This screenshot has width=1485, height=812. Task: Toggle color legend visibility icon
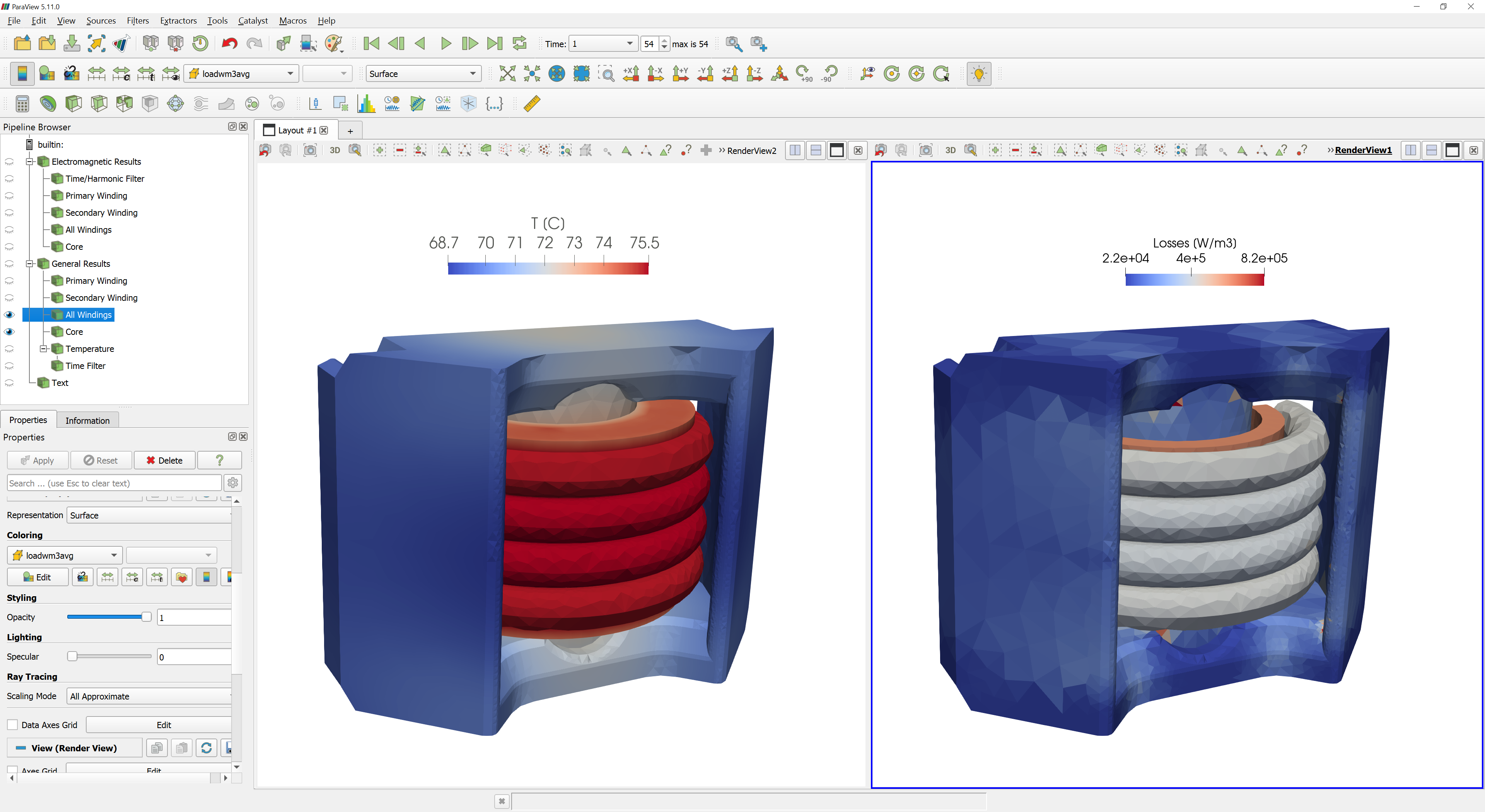click(22, 73)
